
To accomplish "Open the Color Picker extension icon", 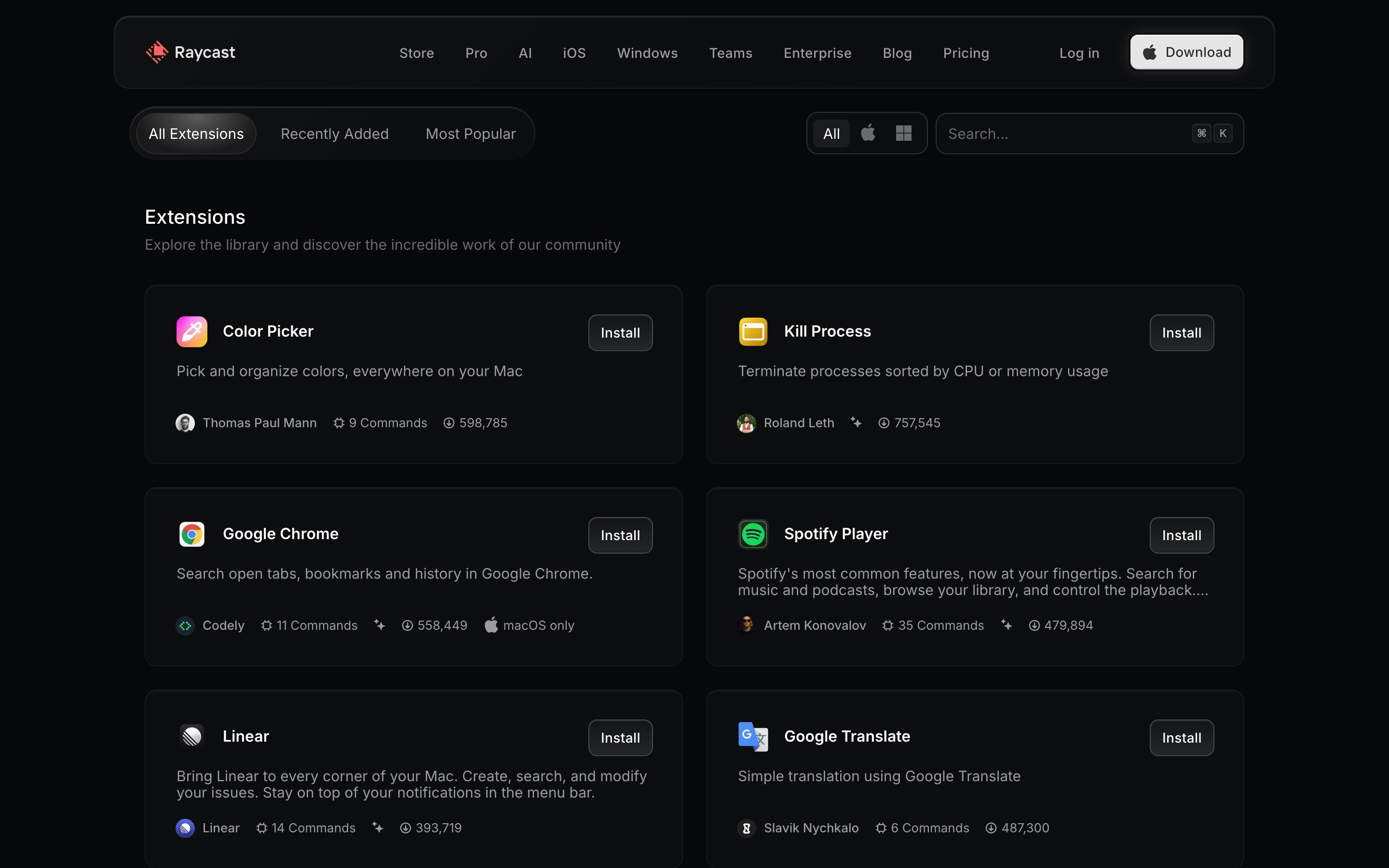I will [191, 331].
